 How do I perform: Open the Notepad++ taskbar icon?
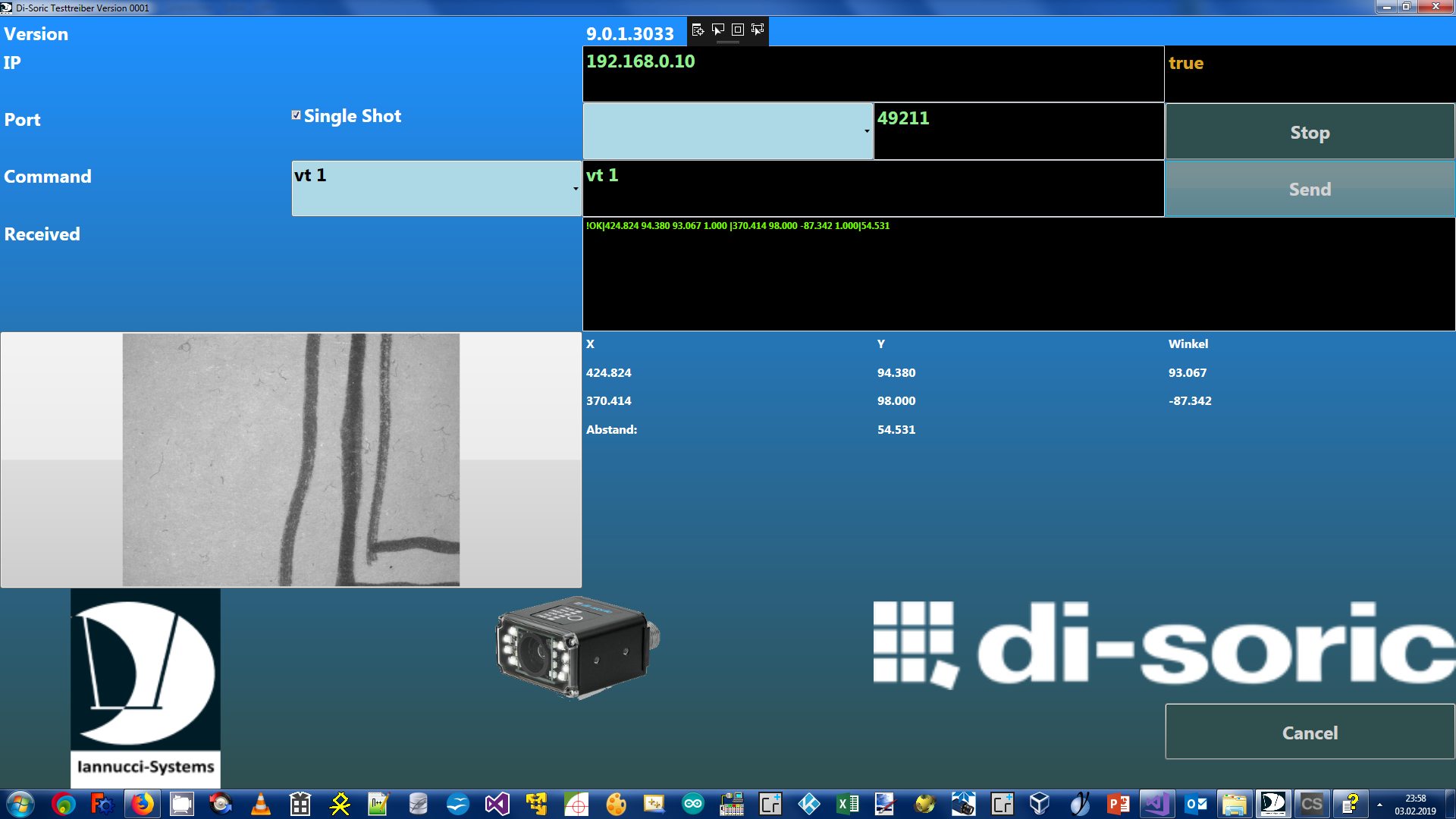click(x=378, y=804)
